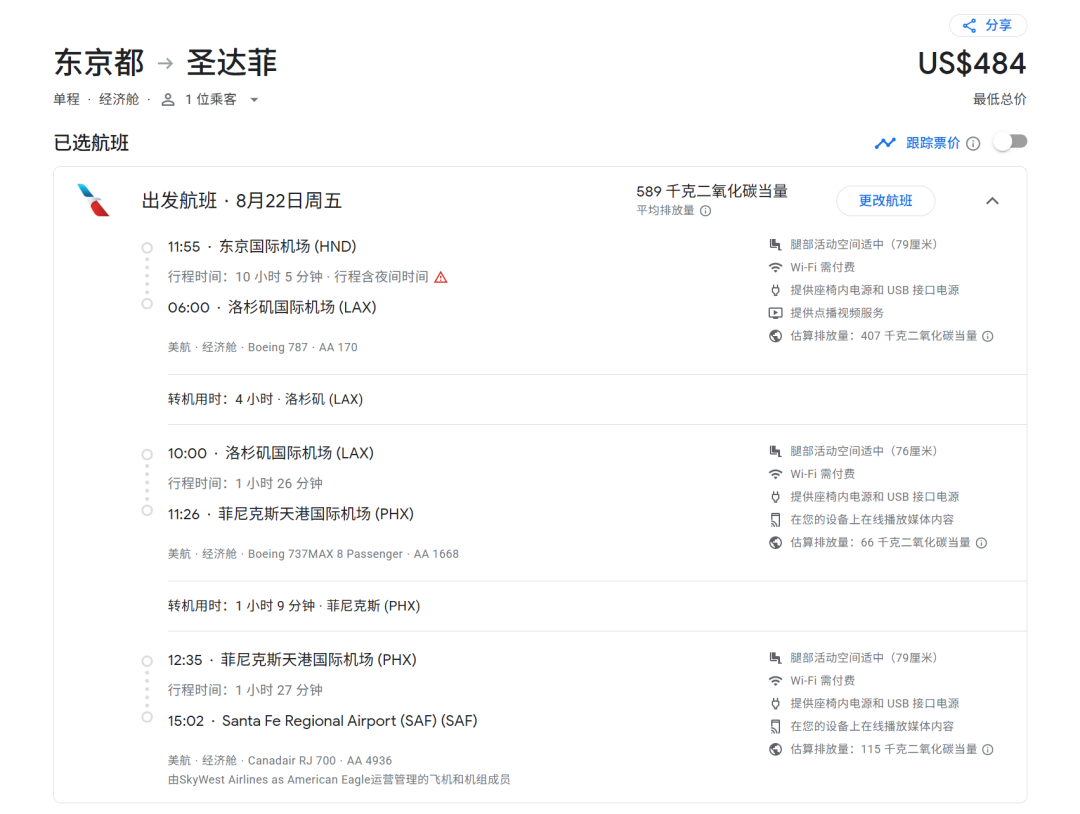Viewport: 1080px width, 814px height.
Task: Click the 经济舱 cabin class label
Action: 119,100
